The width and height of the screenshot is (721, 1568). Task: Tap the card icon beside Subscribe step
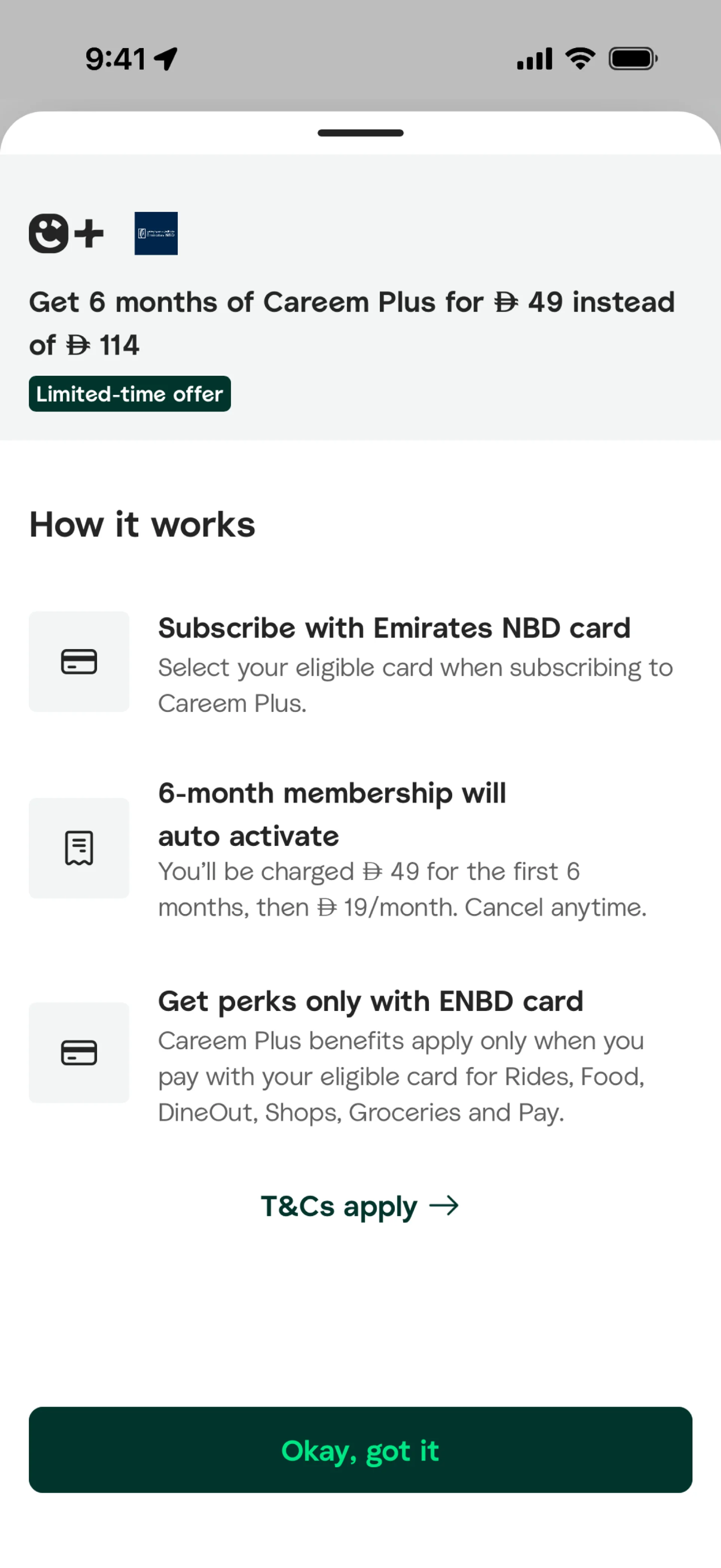coord(79,662)
